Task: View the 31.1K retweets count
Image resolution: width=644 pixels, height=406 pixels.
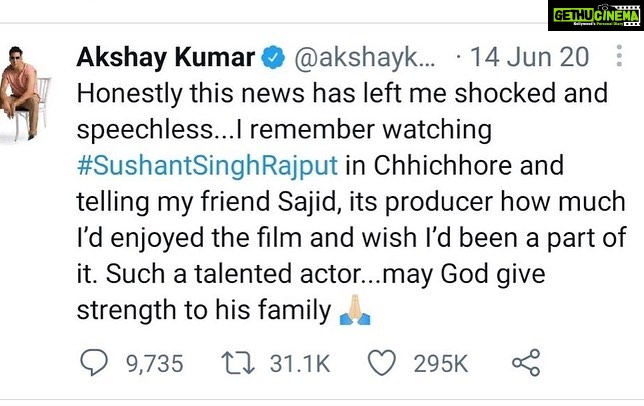Action: pos(300,364)
